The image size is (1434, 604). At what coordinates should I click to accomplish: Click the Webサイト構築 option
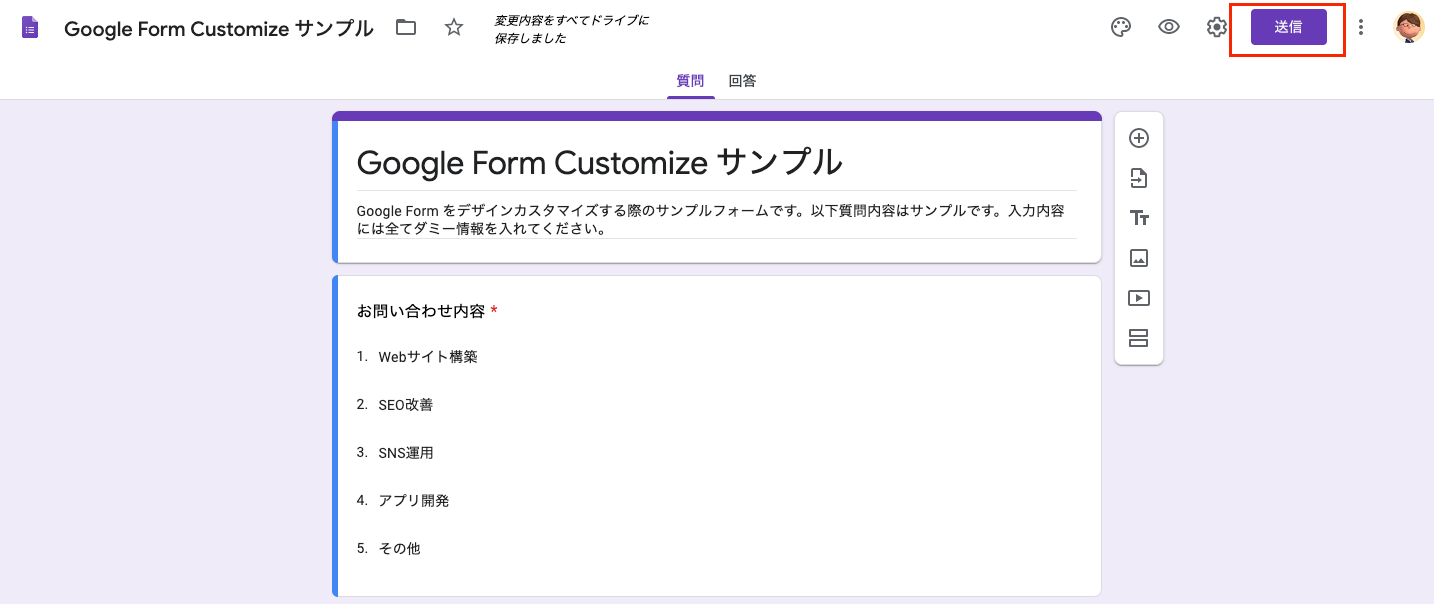pos(428,356)
